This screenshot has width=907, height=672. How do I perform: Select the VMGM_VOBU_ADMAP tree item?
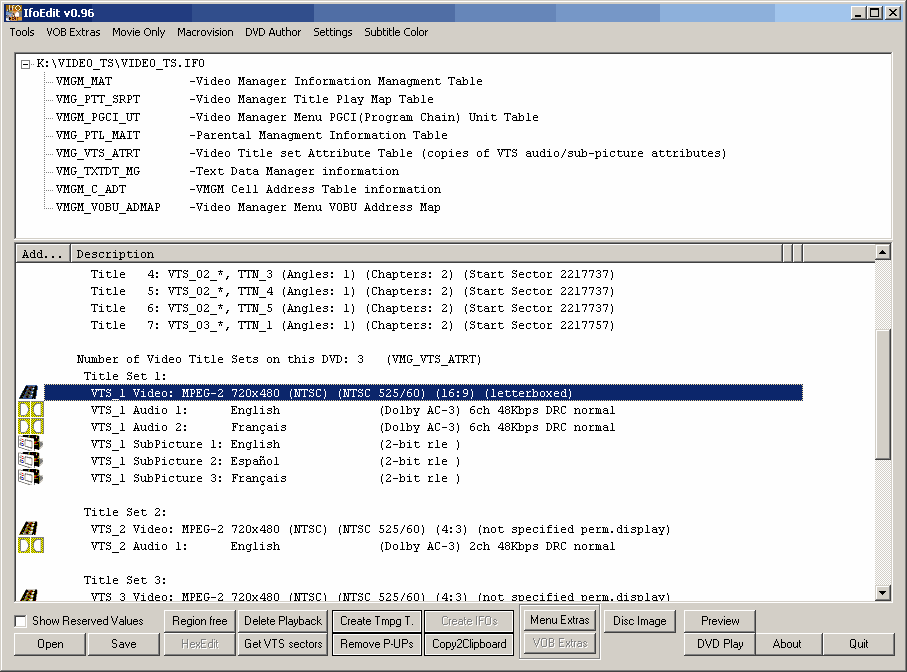click(108, 207)
